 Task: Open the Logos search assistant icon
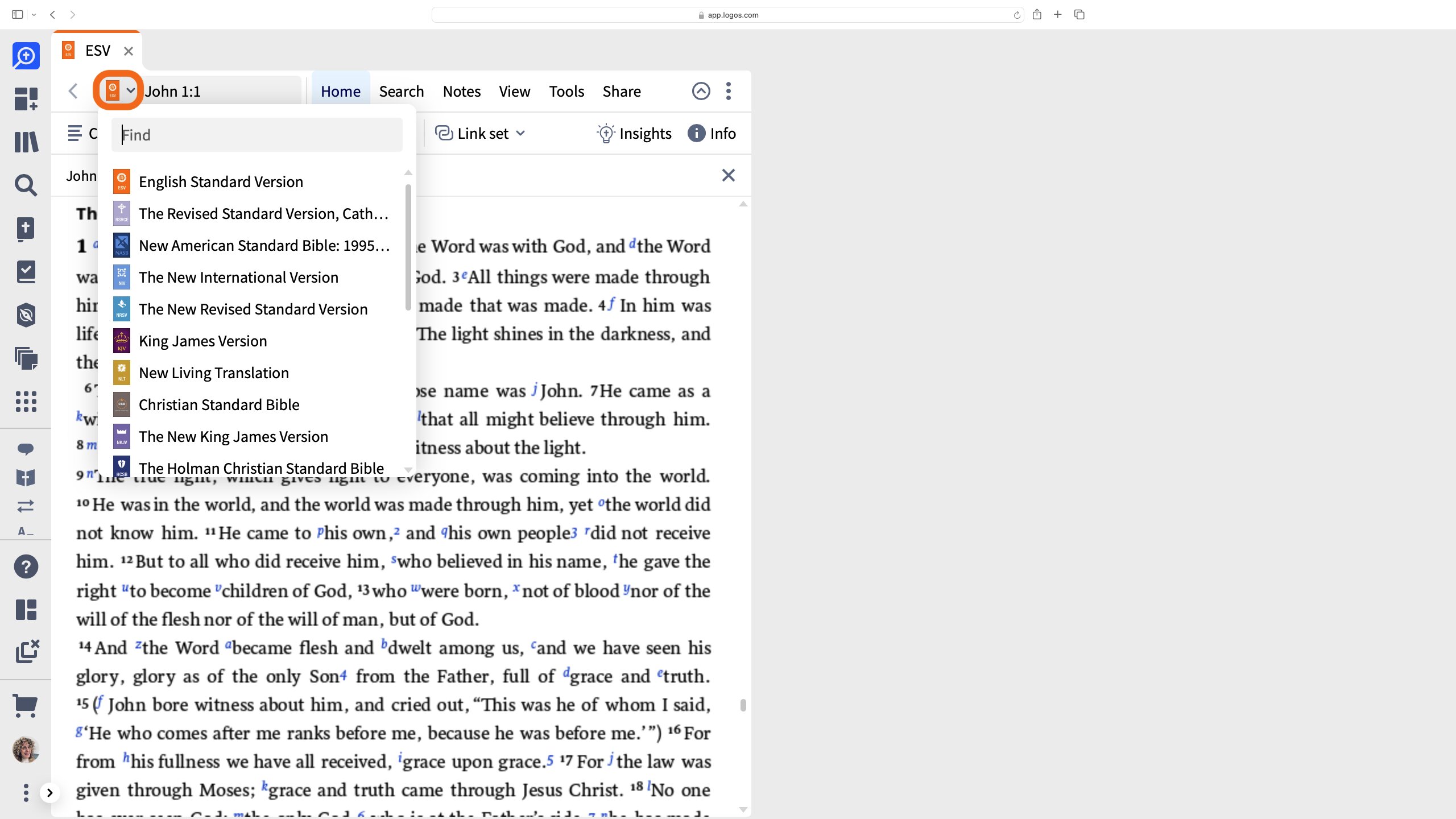click(26, 56)
